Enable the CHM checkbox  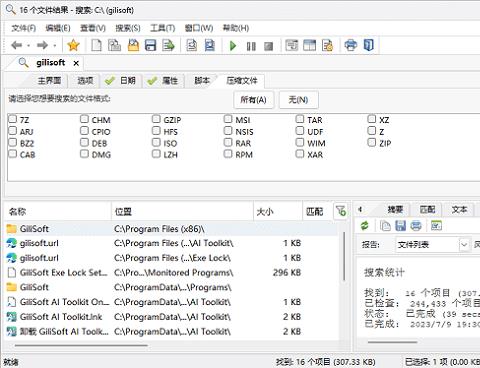84,119
